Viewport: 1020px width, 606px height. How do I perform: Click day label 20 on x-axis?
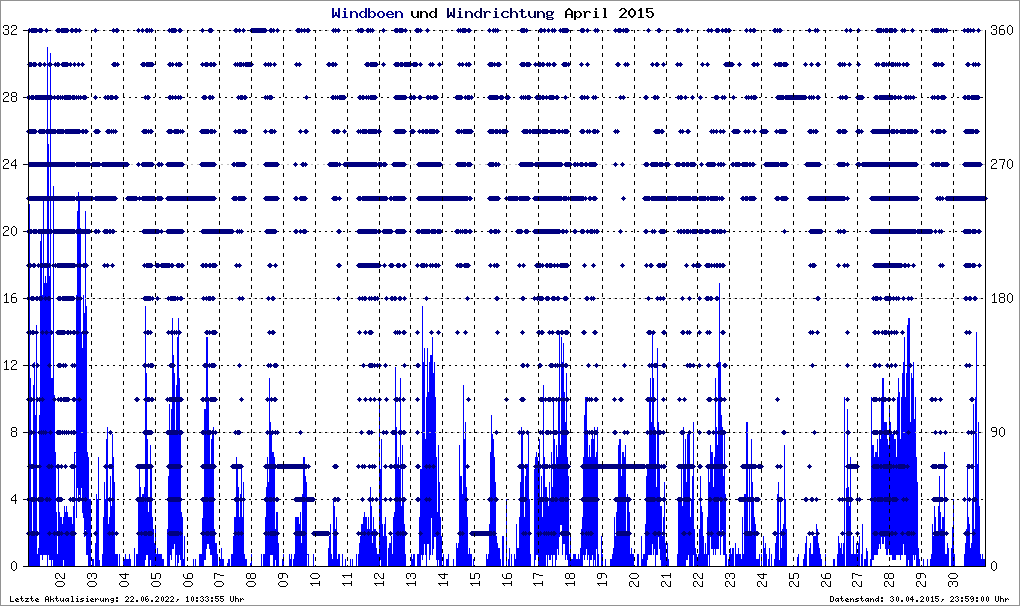(x=634, y=579)
